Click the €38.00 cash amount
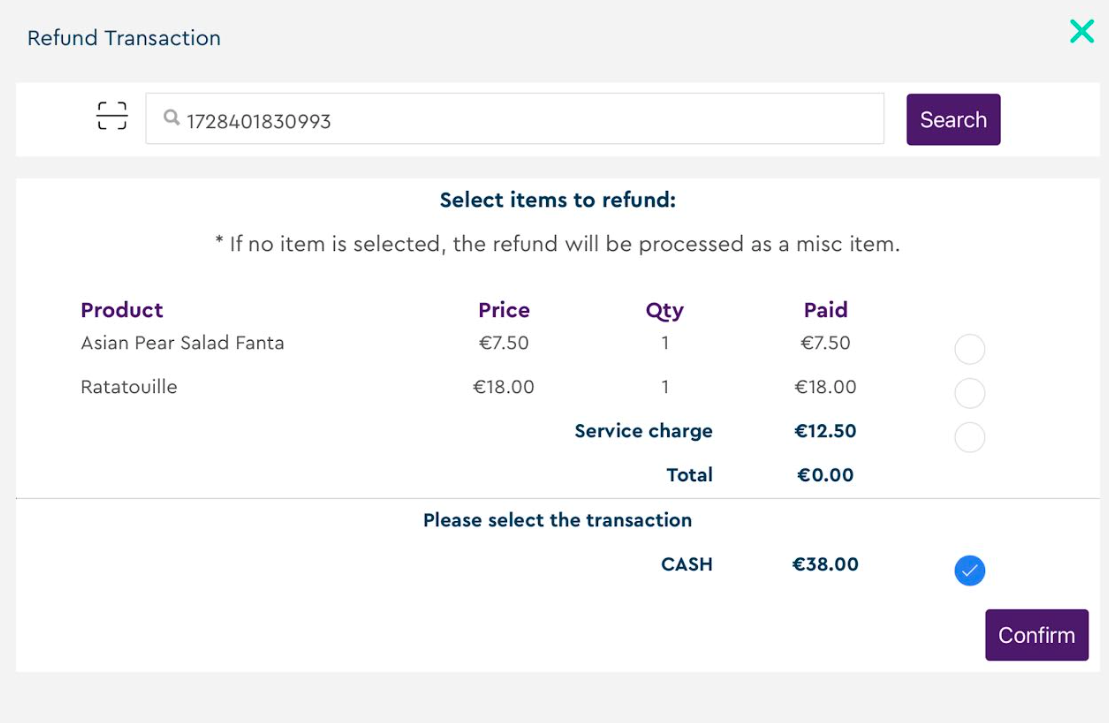This screenshot has height=723, width=1109. (825, 564)
